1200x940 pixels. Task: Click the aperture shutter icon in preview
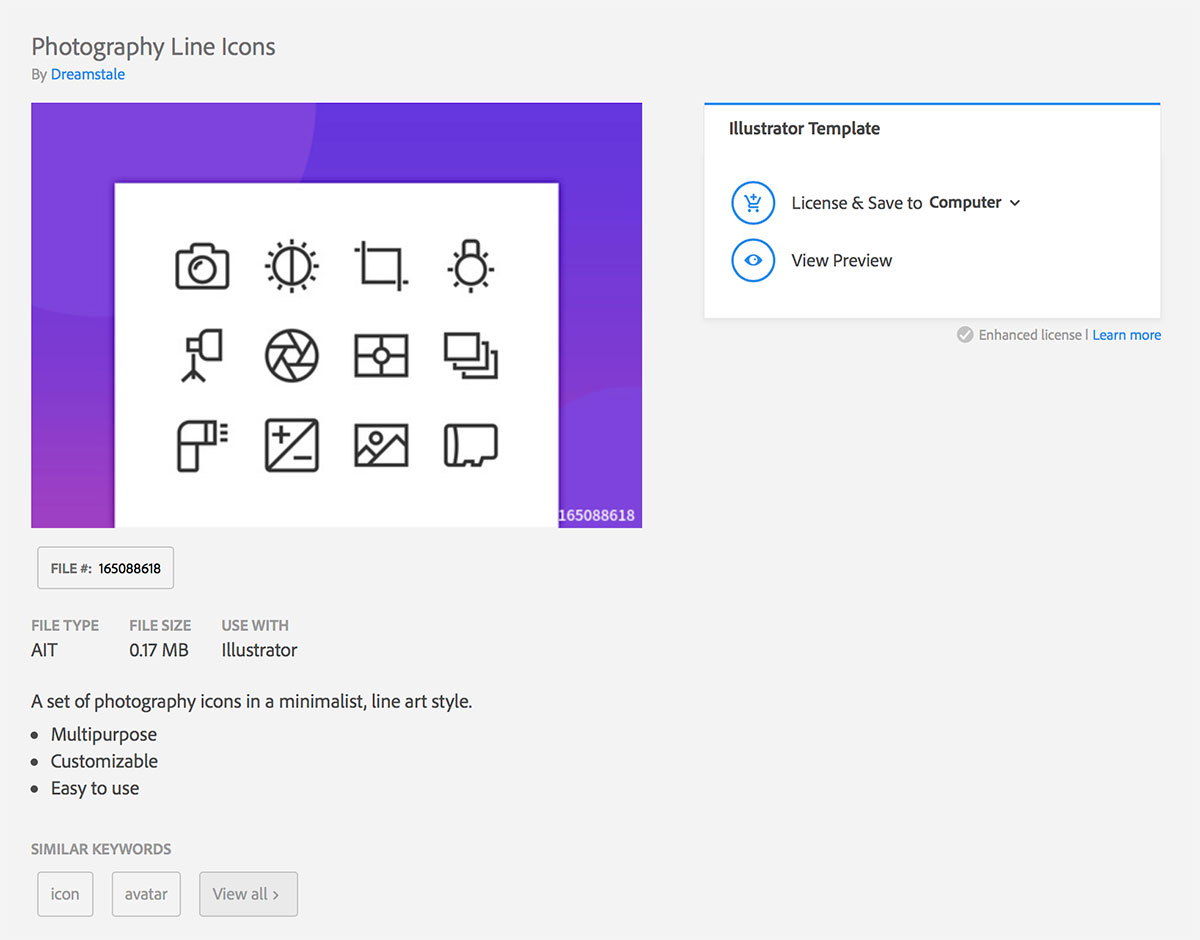coord(291,355)
